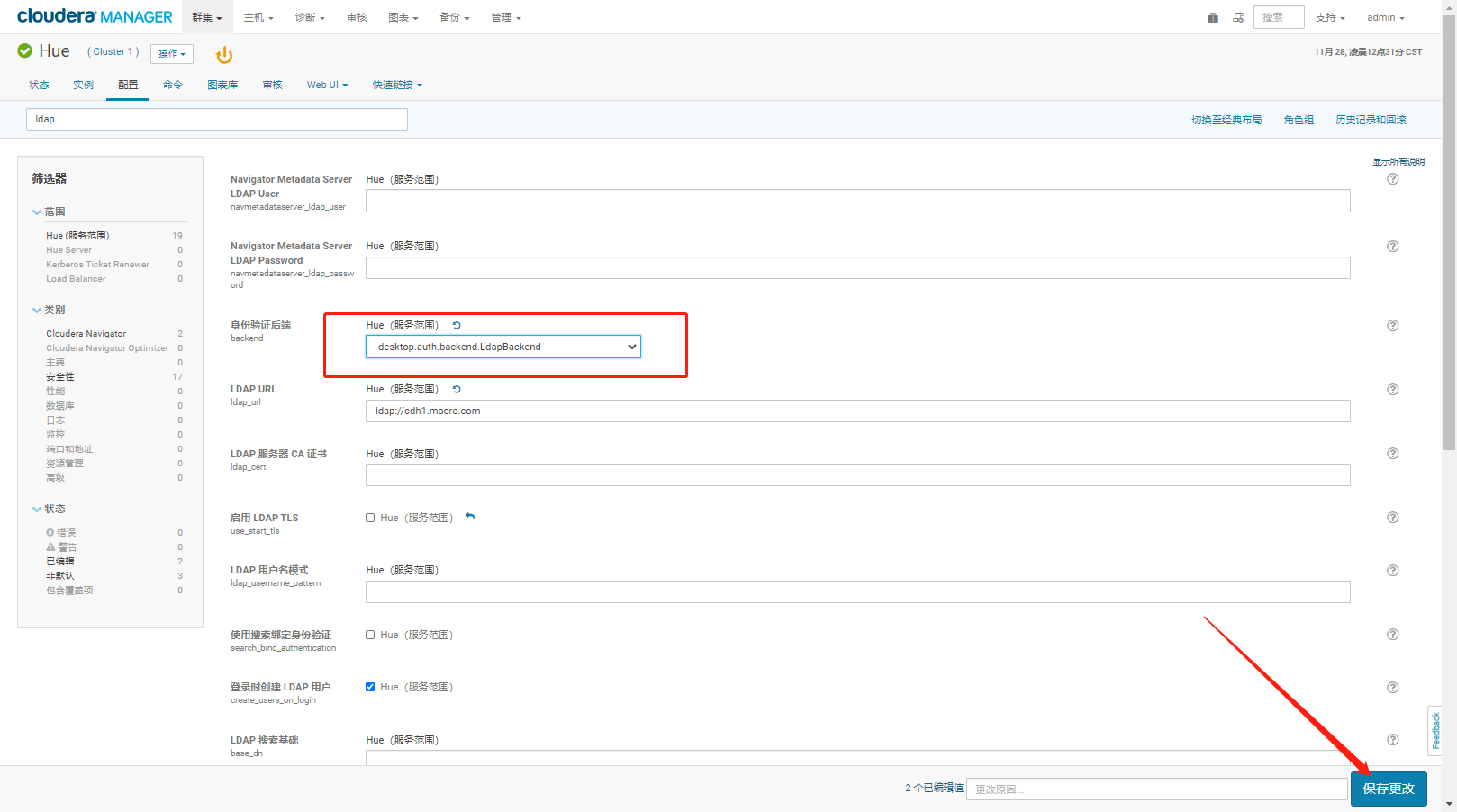Show help for 登录时创建 LDAP 用户
Screen dimensions: 1457x812
pyautogui.click(x=1393, y=688)
